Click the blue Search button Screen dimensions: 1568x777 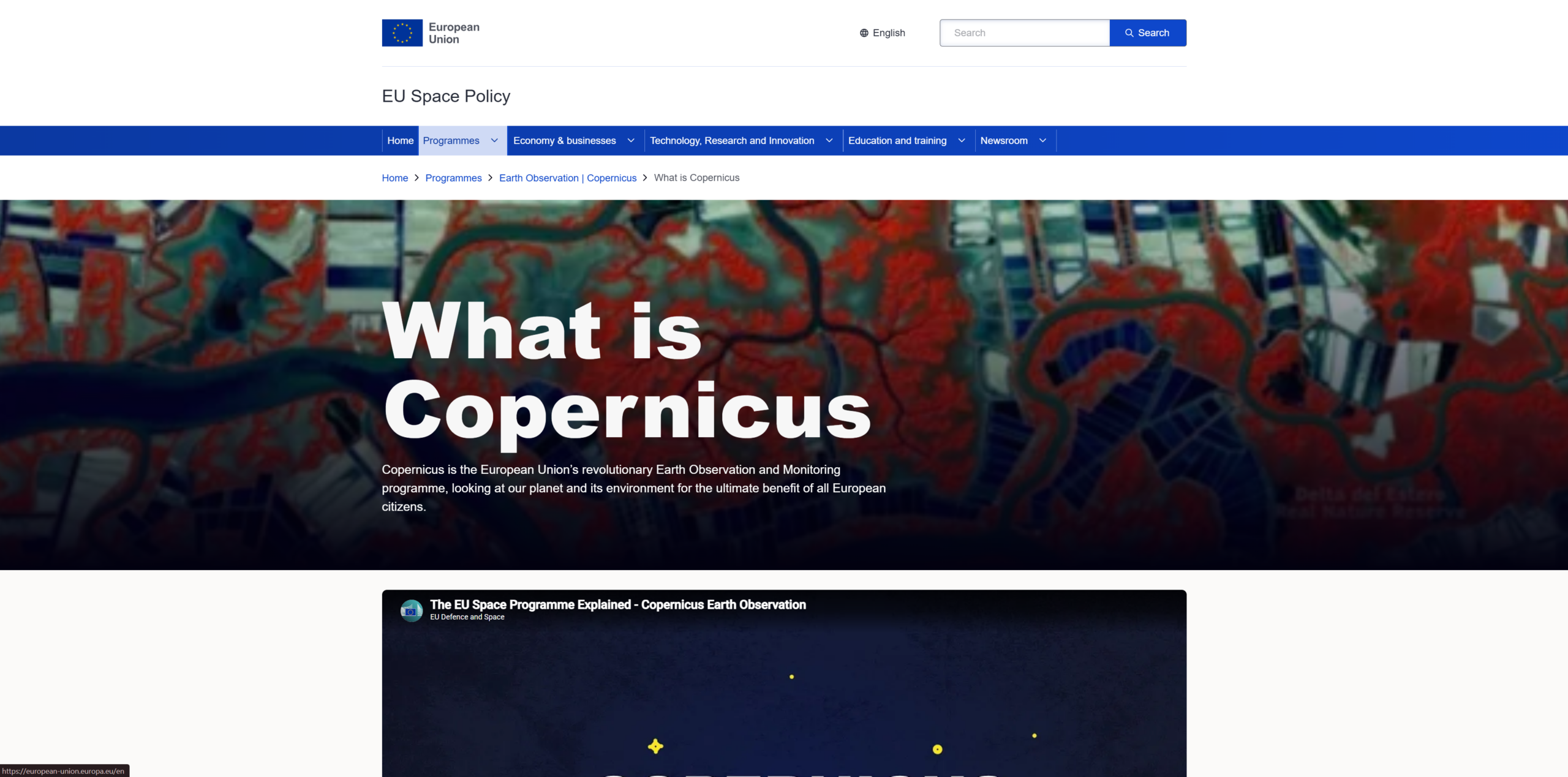1148,33
